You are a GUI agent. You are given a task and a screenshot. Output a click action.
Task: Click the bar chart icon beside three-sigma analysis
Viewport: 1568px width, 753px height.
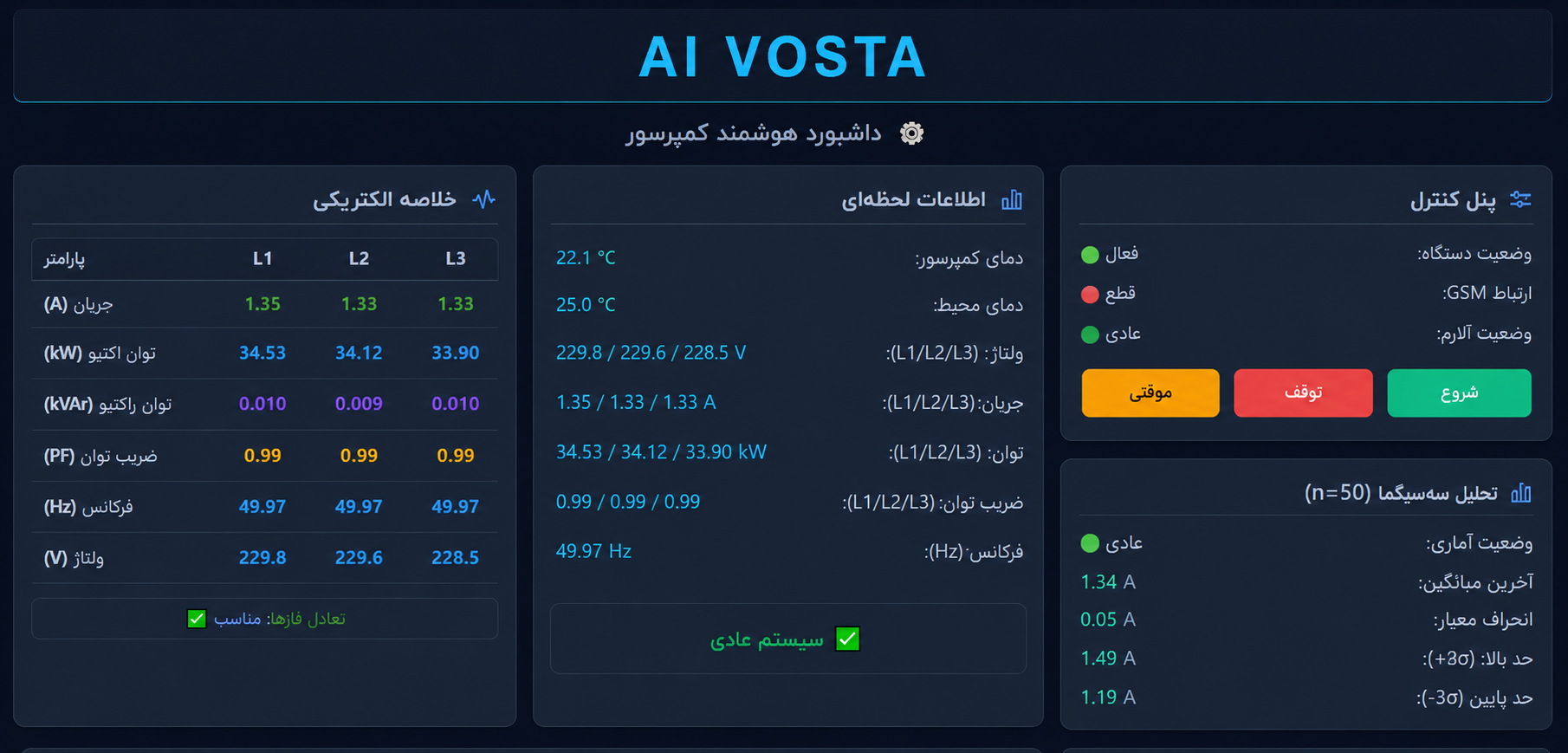click(1521, 493)
